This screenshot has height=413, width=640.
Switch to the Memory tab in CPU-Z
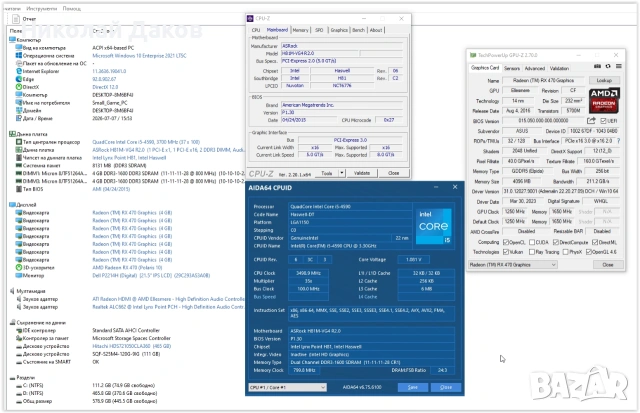click(x=300, y=30)
